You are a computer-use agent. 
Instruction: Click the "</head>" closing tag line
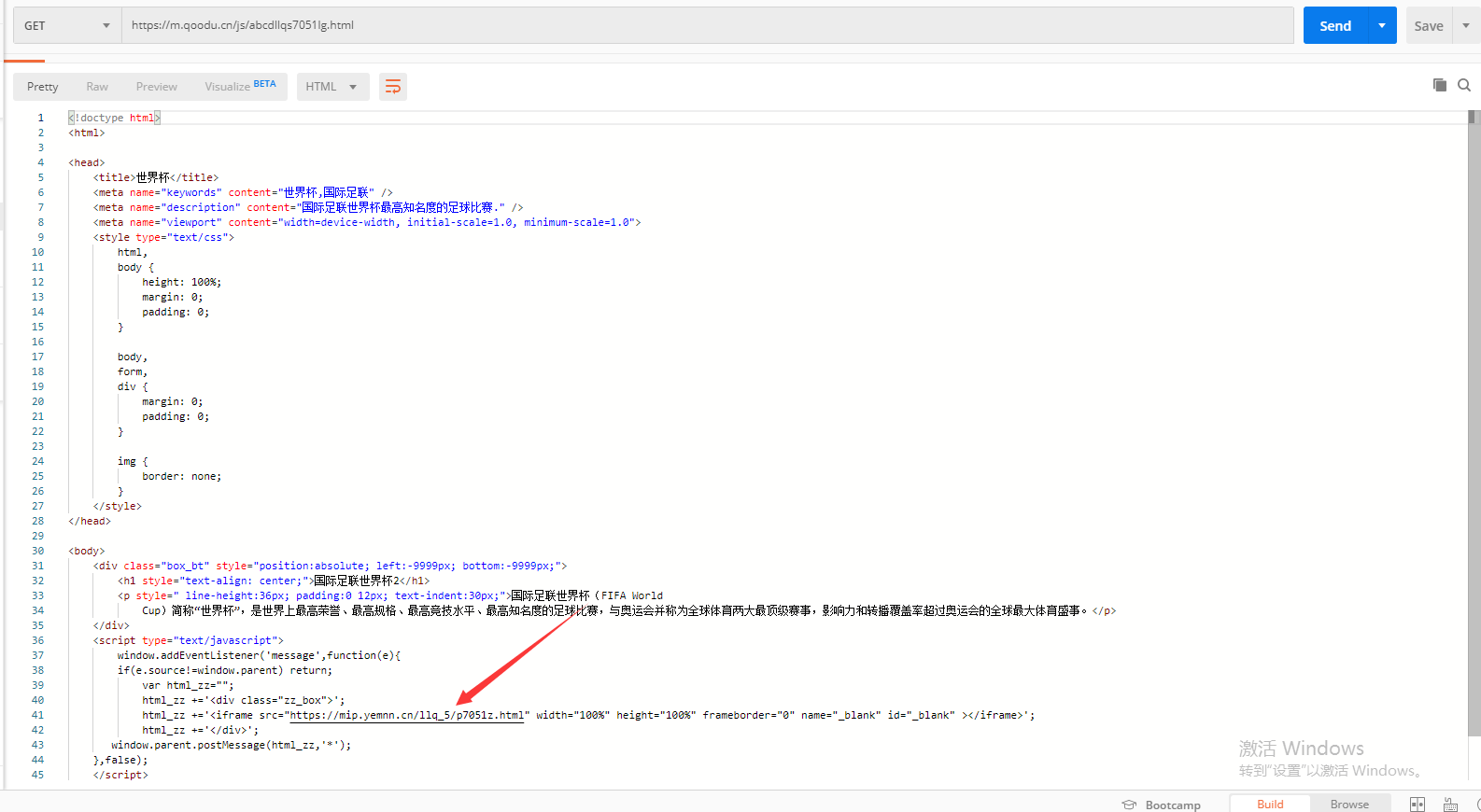tap(90, 521)
